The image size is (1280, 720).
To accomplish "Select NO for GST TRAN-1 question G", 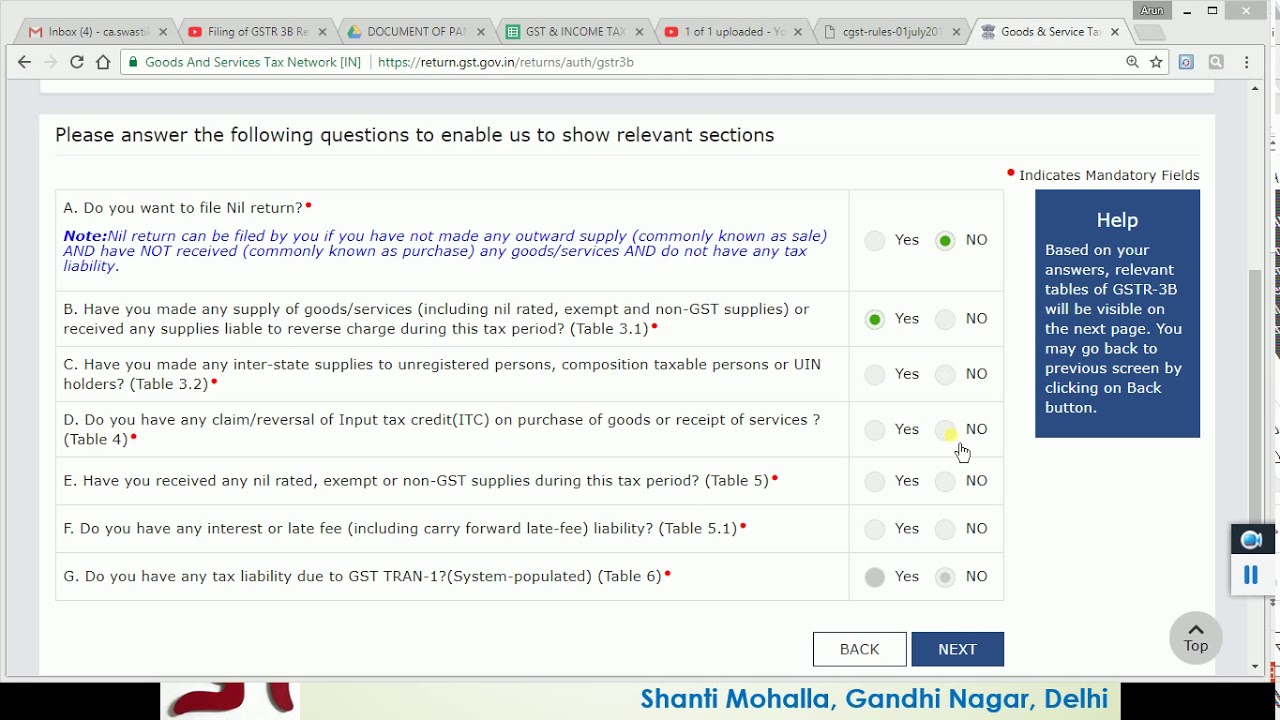I will click(945, 577).
